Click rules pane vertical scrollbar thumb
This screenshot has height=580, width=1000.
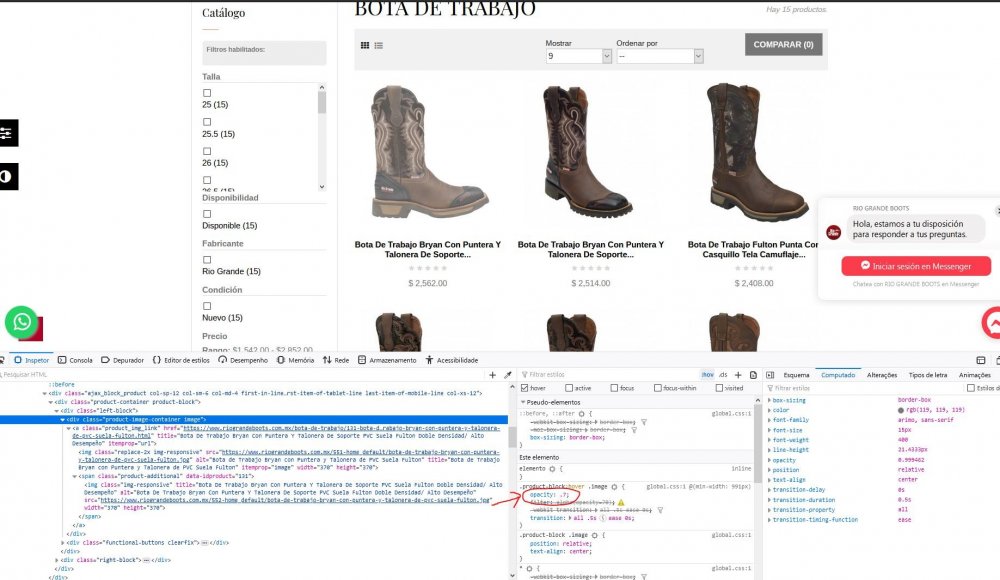click(x=758, y=443)
